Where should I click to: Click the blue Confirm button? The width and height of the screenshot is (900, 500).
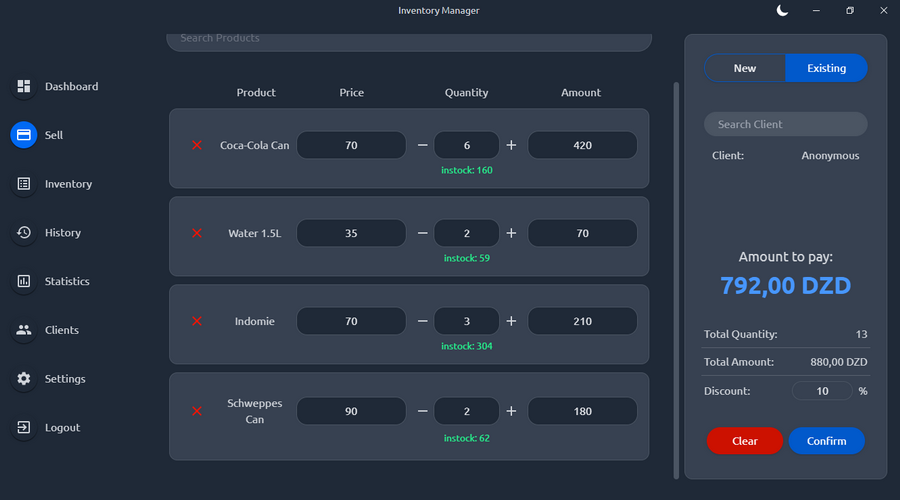coord(827,441)
